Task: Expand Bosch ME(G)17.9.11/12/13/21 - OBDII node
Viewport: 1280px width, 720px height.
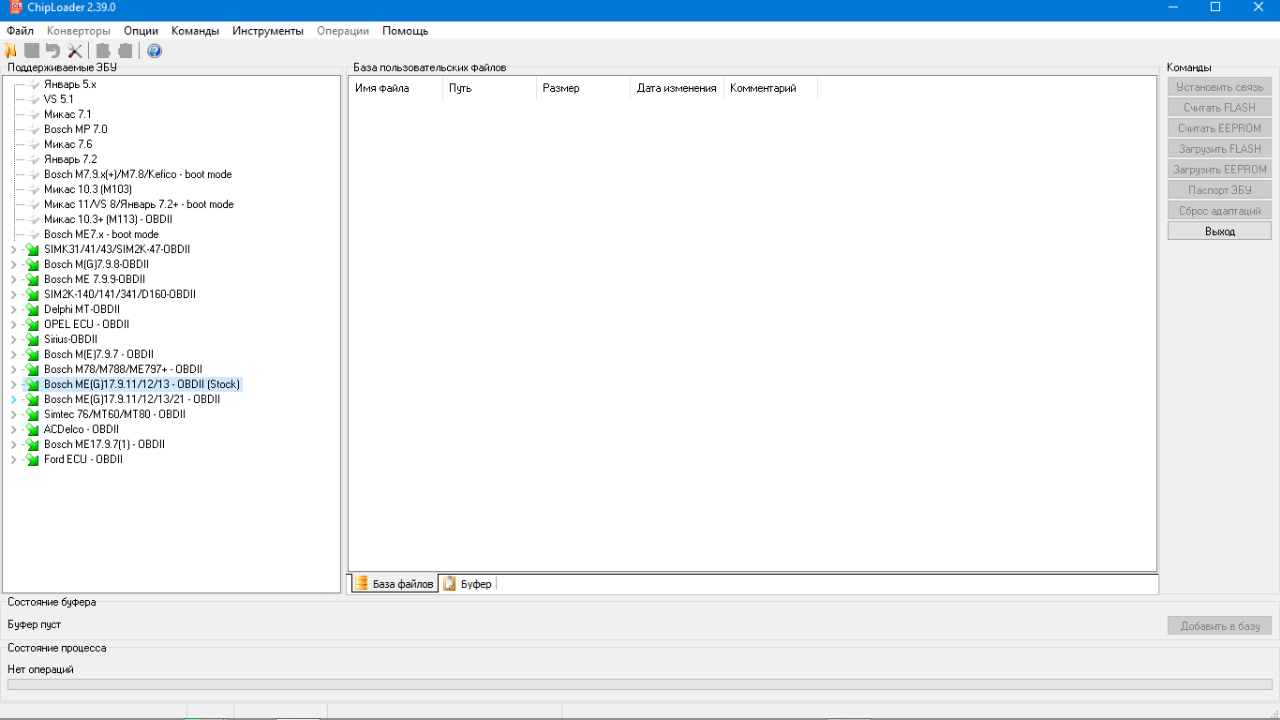Action: click(x=14, y=400)
